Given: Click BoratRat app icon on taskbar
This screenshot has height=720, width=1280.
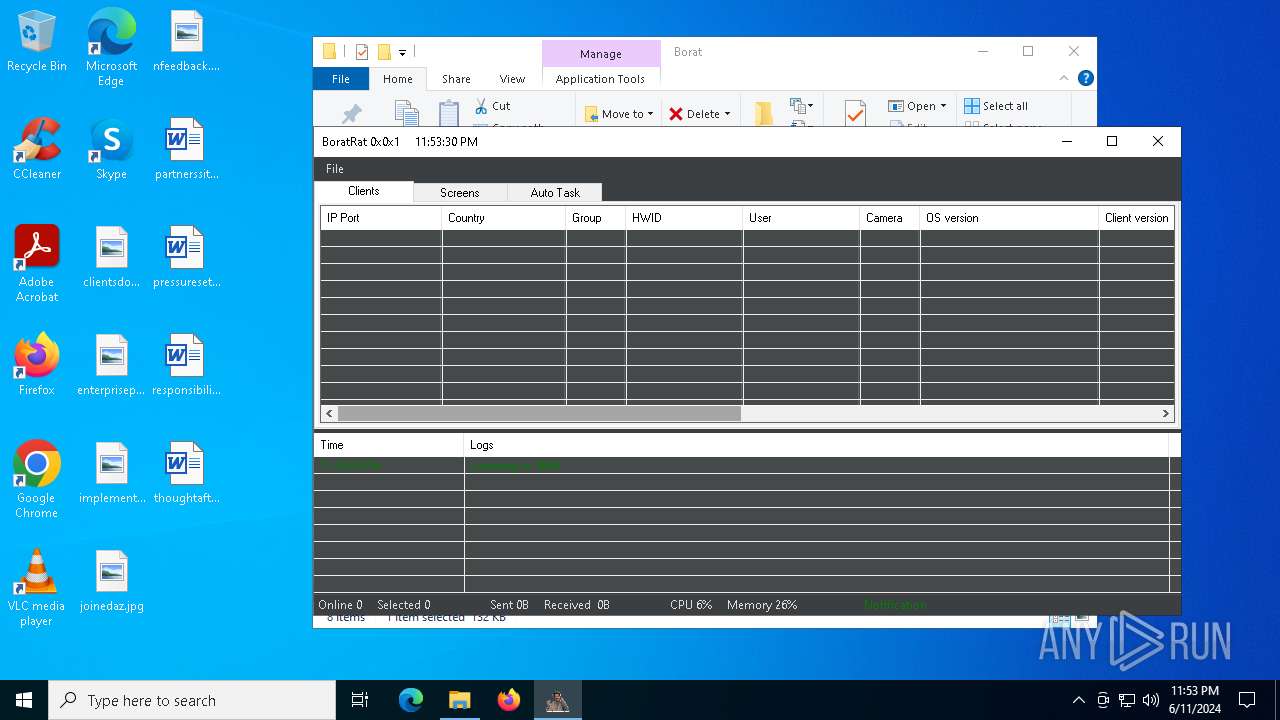Looking at the screenshot, I should coord(557,700).
